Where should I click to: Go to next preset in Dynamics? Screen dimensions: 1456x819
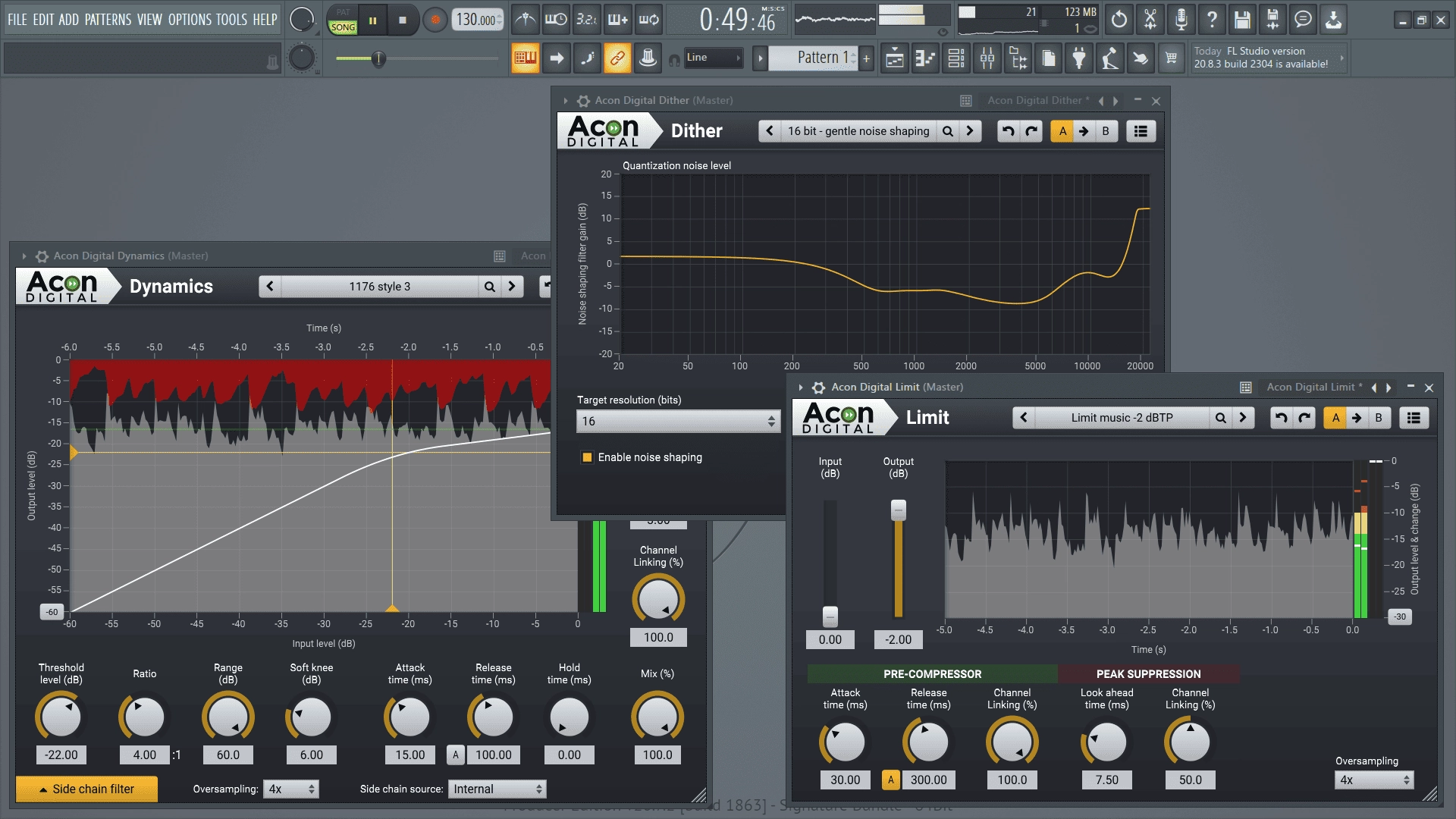click(512, 287)
